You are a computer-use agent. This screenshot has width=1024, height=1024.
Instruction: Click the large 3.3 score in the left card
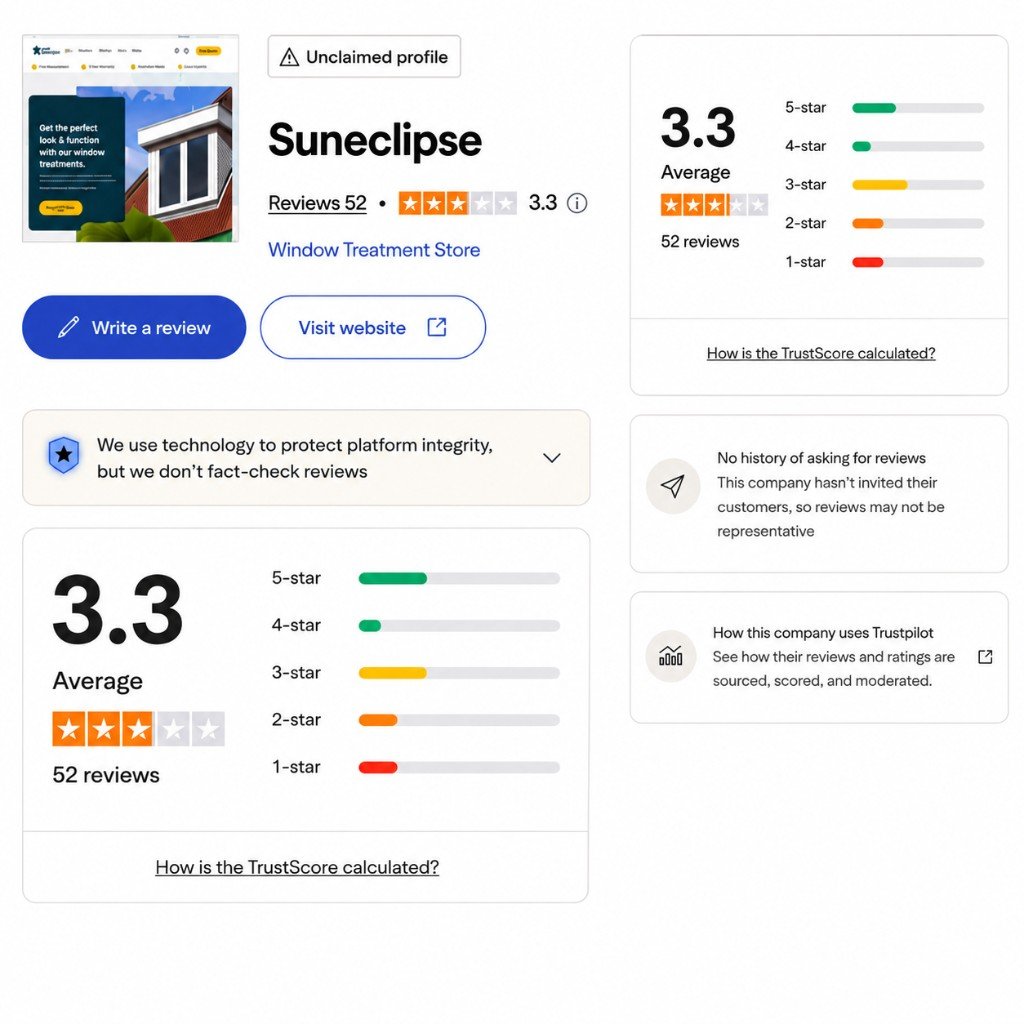[x=118, y=609]
